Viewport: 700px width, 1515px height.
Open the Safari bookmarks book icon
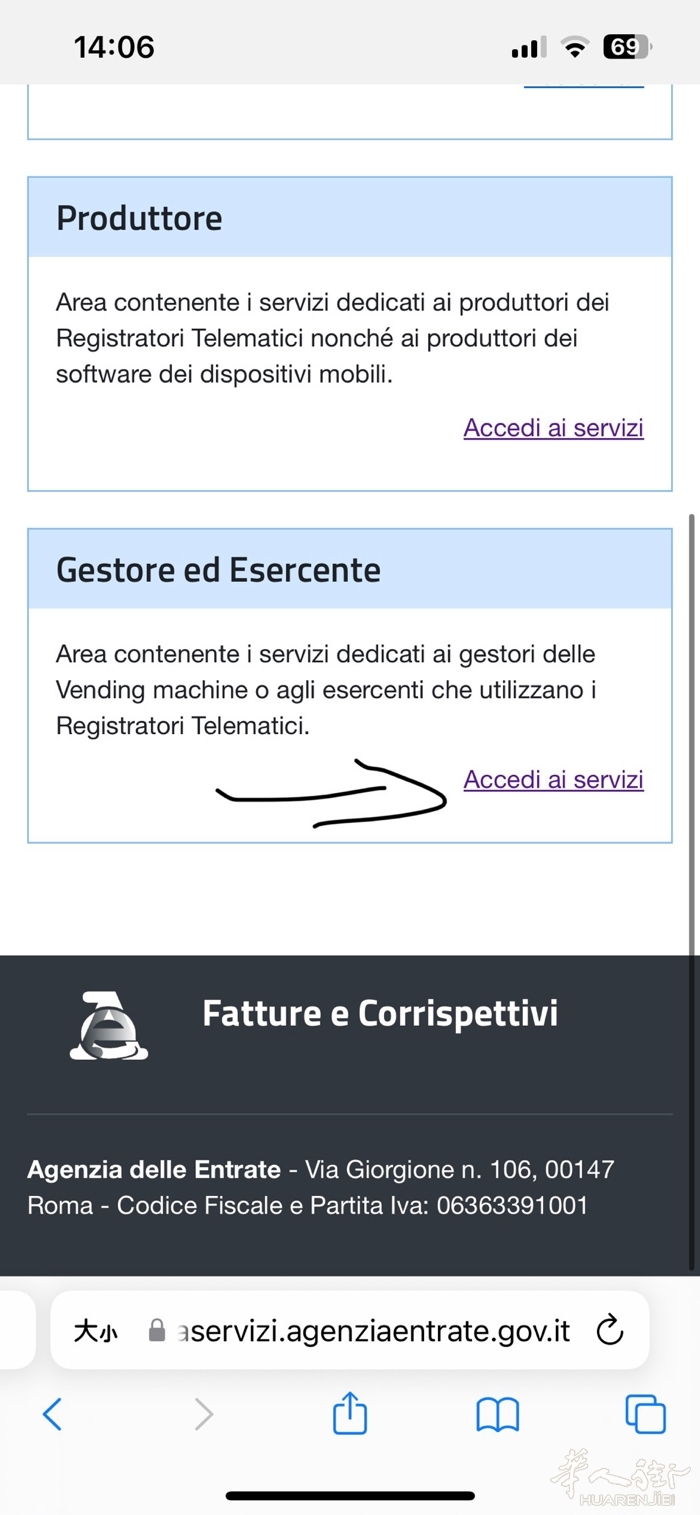(497, 1414)
